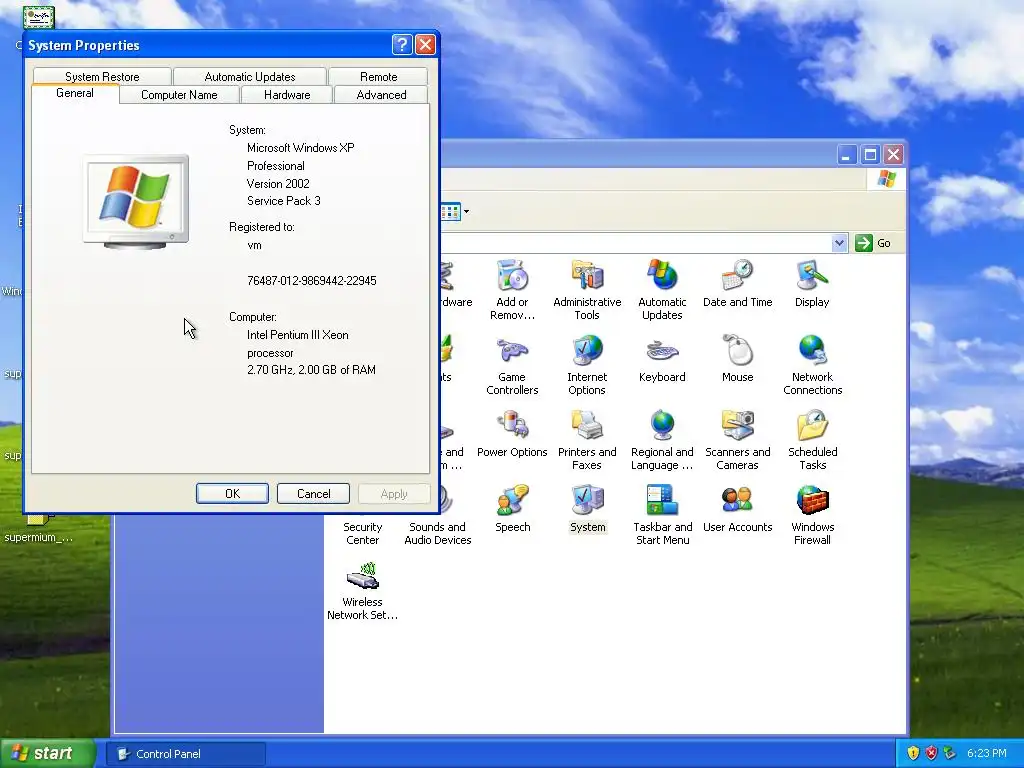Click Cancel in System Properties
Viewport: 1024px width, 768px height.
[313, 494]
